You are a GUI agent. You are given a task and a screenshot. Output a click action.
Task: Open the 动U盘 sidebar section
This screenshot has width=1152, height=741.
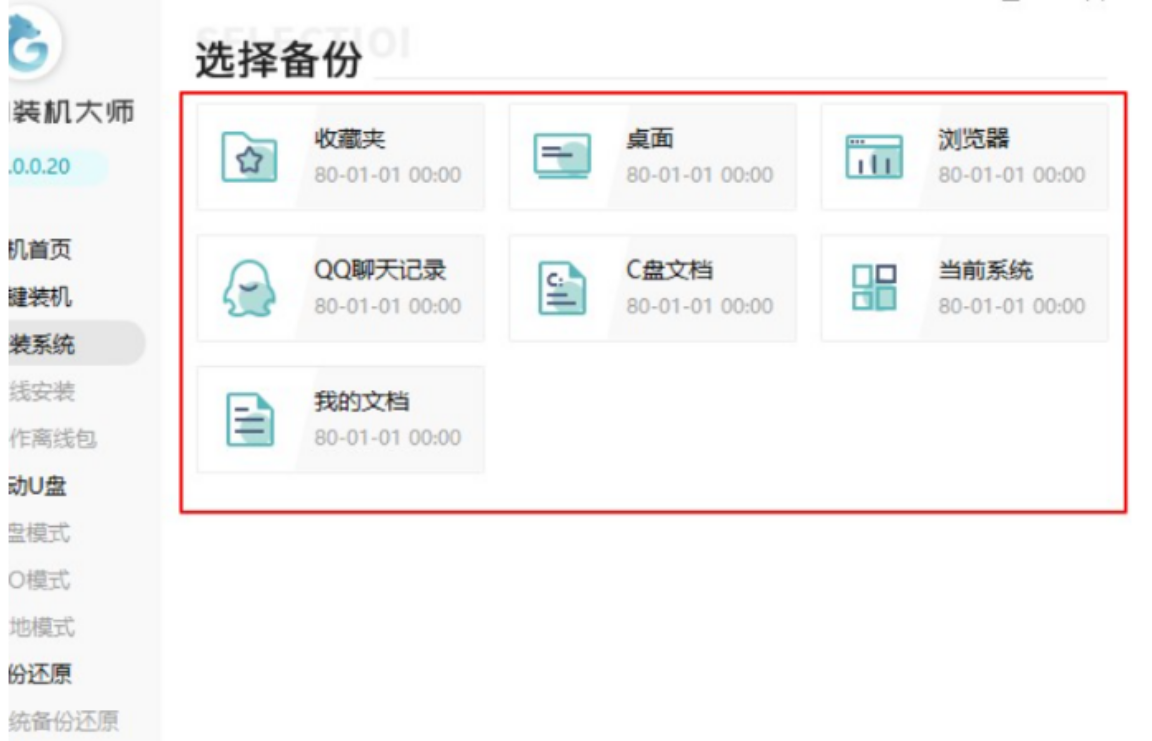point(37,485)
